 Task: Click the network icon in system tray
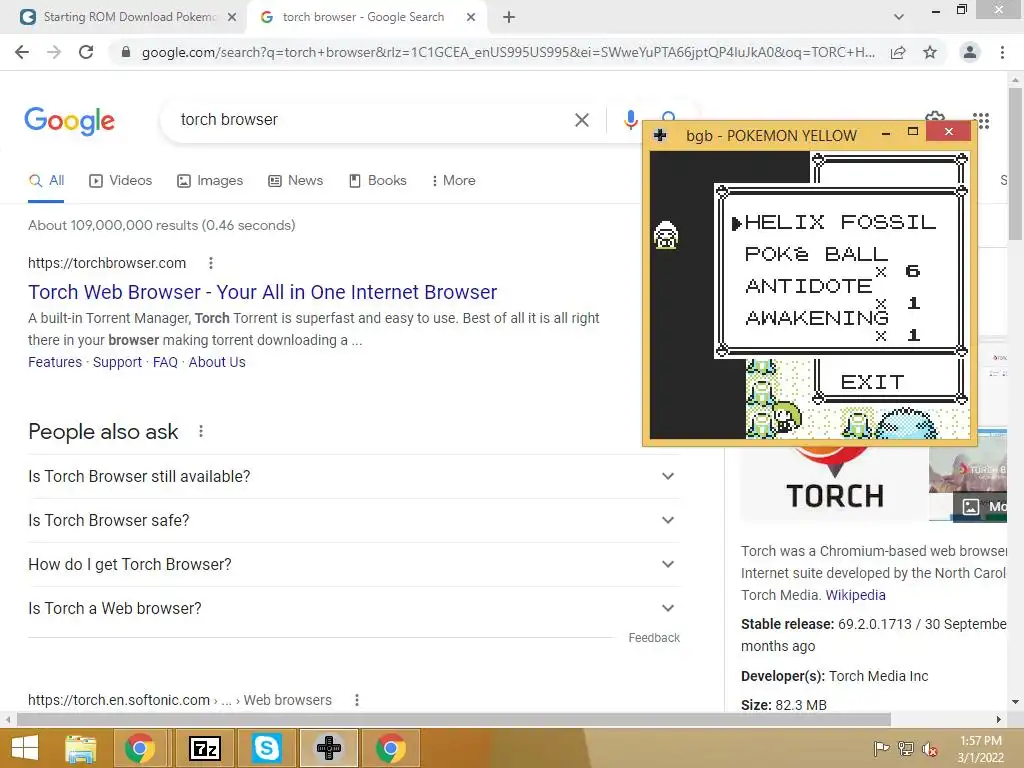[906, 749]
